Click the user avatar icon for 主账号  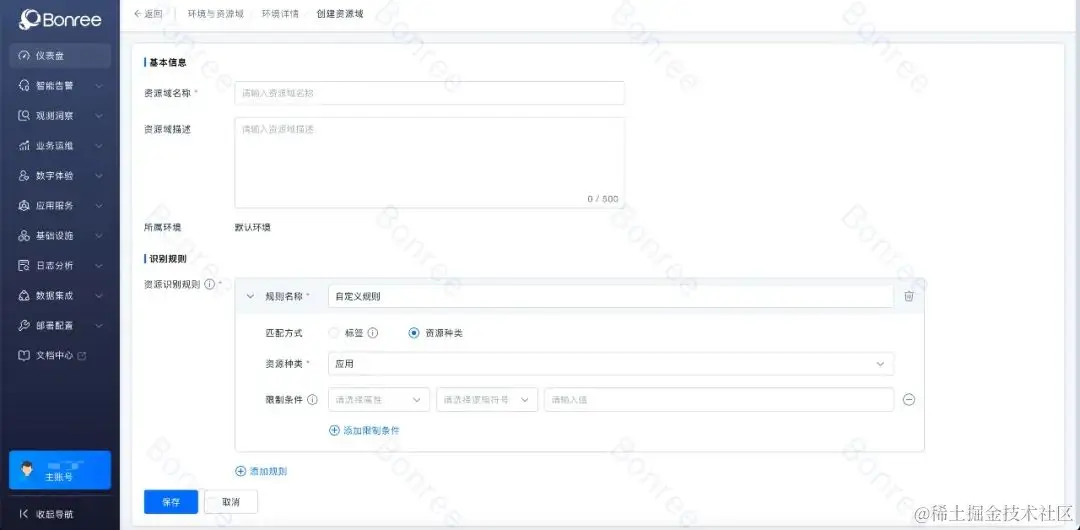[x=28, y=470]
